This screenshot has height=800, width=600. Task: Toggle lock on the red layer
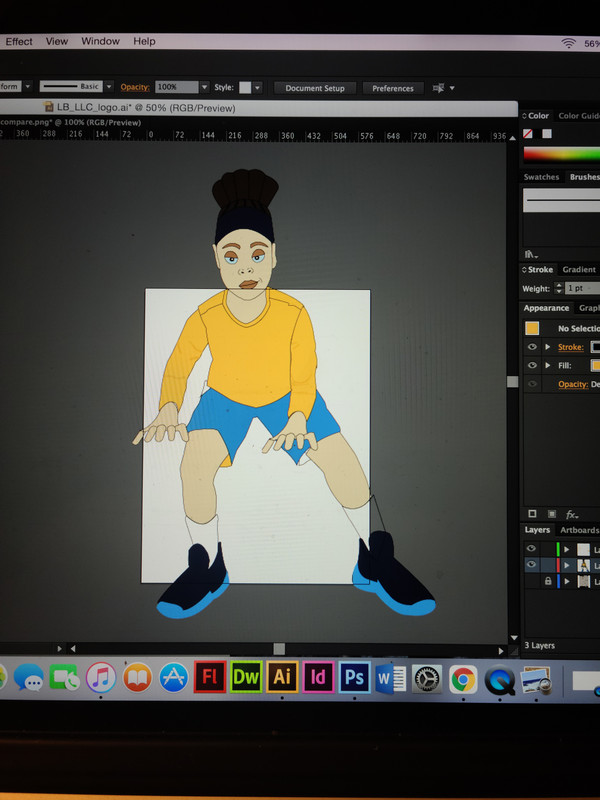click(547, 565)
